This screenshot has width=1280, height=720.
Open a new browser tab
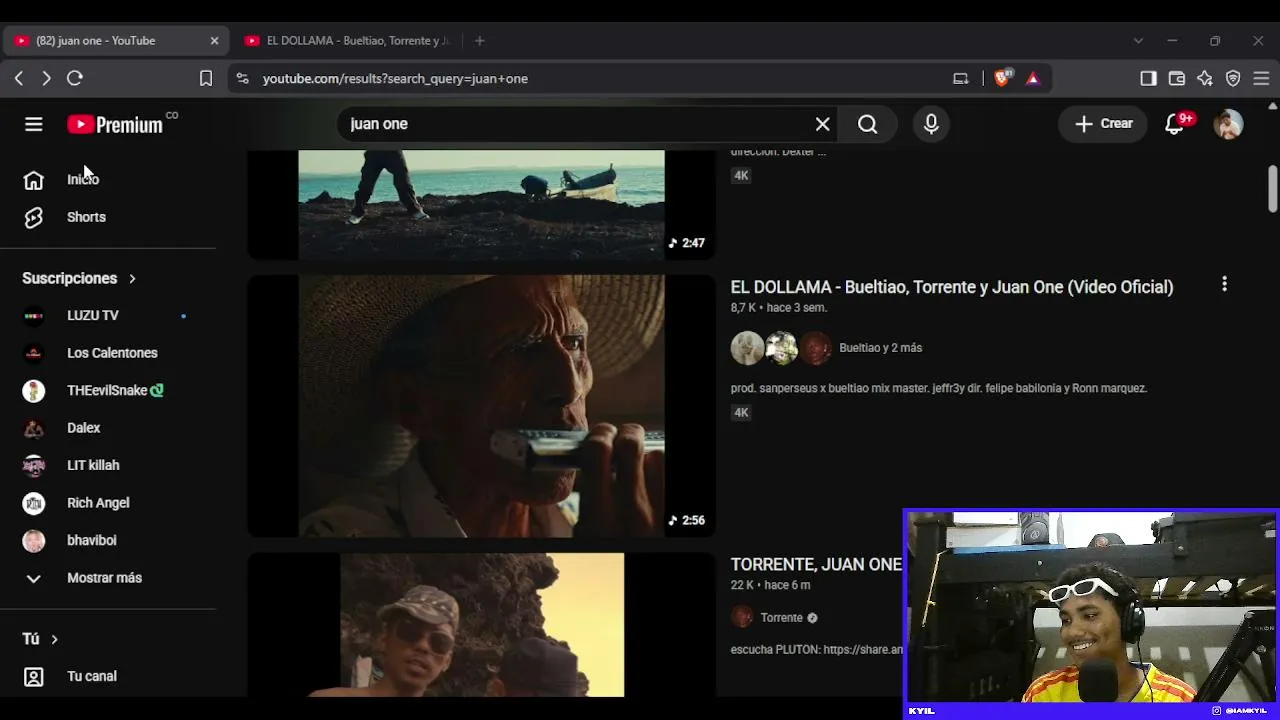point(480,41)
